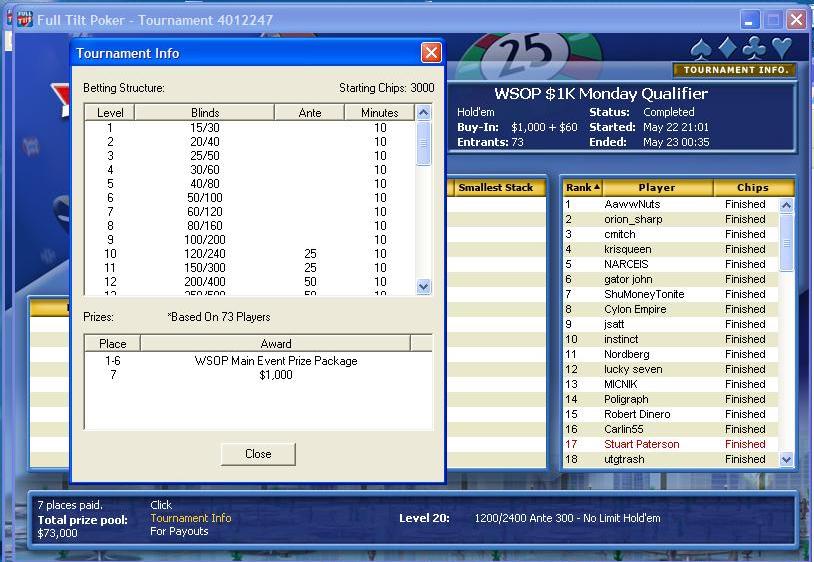
Task: Sort by the Chips column header
Action: [x=753, y=187]
